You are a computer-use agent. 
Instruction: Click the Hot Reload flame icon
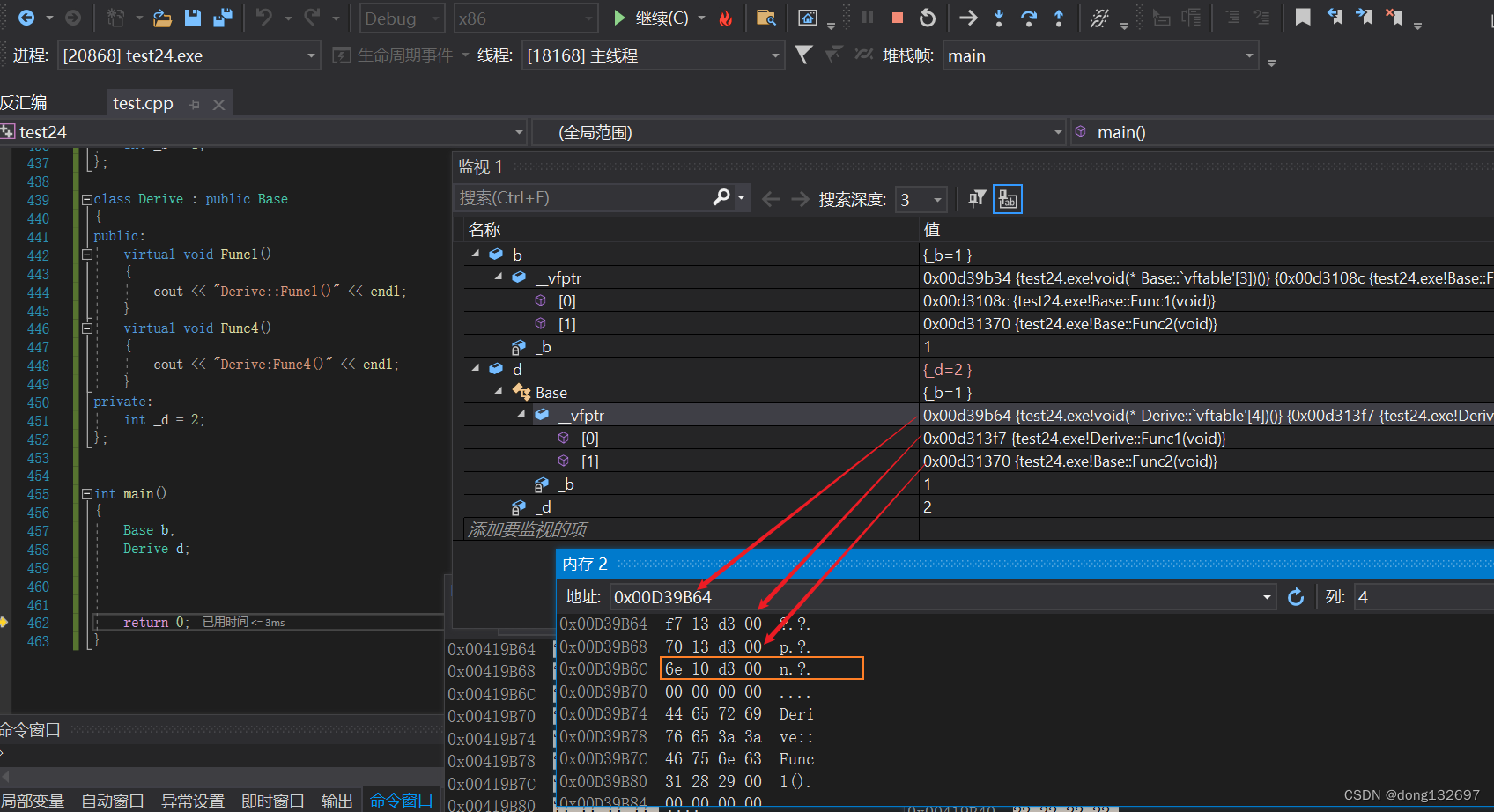coord(726,18)
